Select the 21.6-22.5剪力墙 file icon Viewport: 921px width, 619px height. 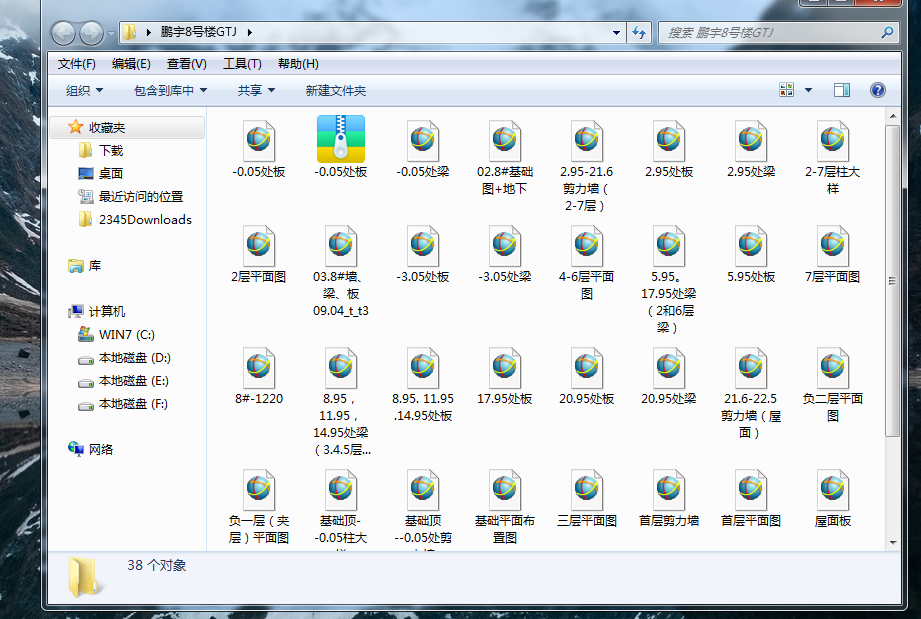click(751, 368)
